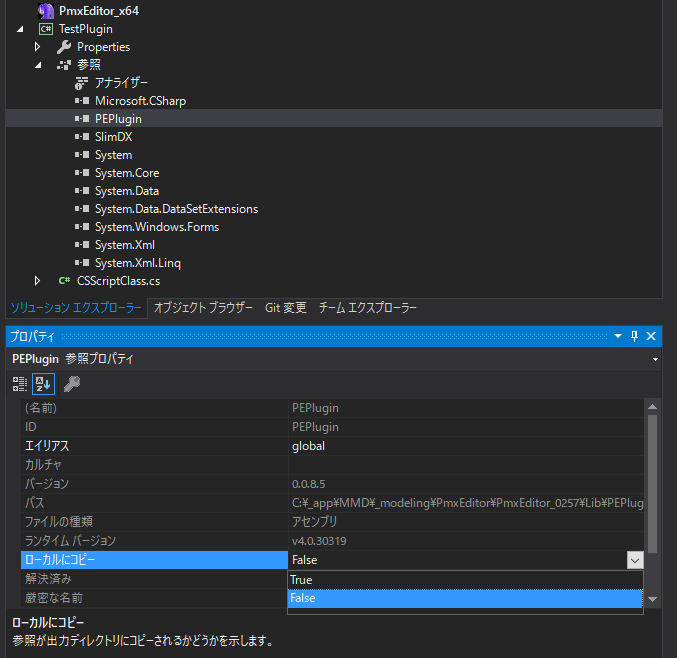Click the ファイルの種類 value アセンブリ

click(x=315, y=522)
